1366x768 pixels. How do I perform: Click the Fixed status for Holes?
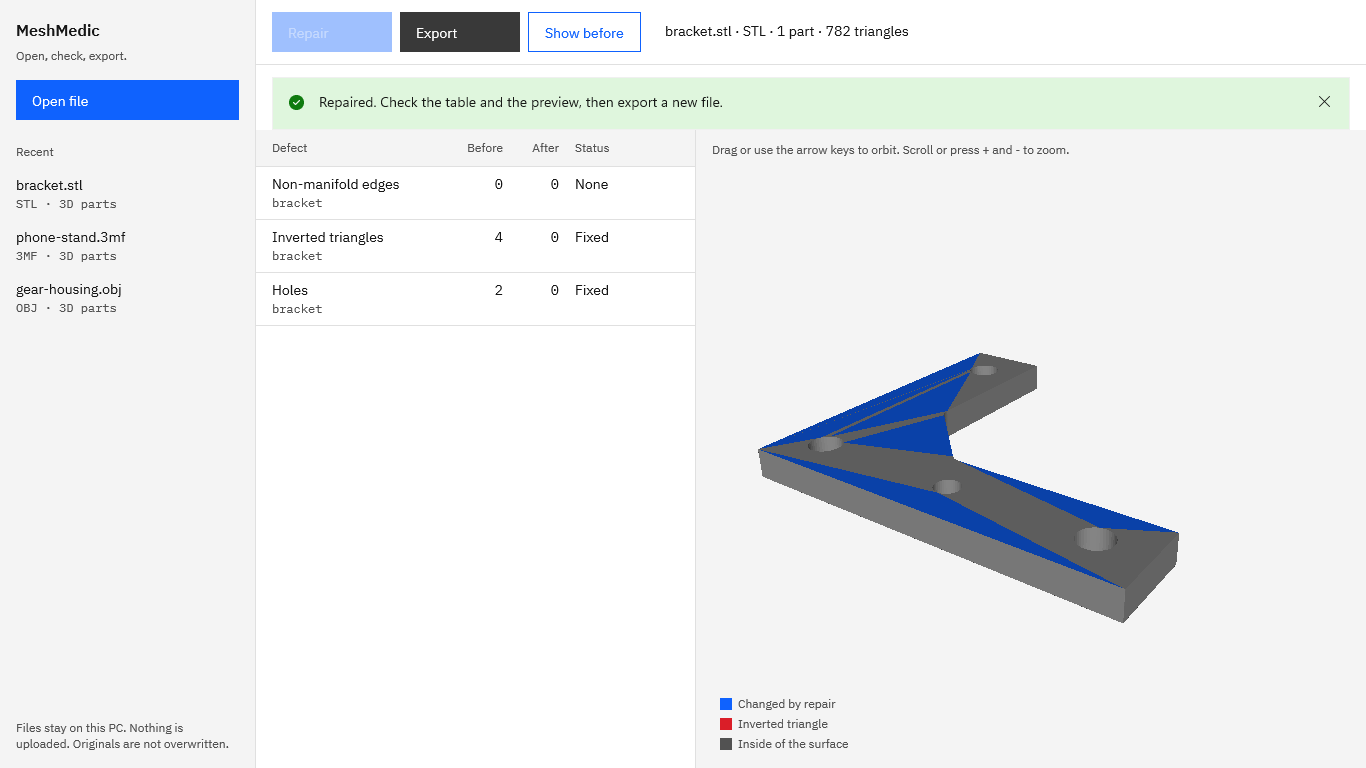[592, 290]
